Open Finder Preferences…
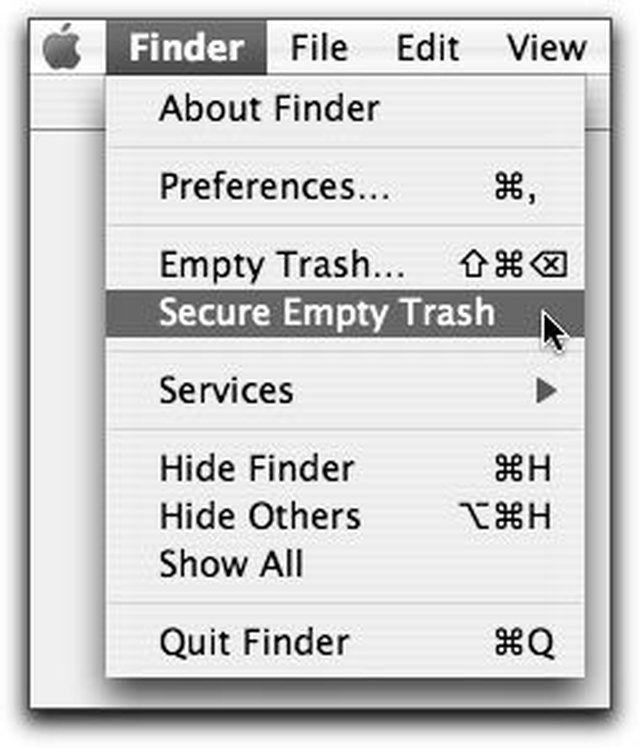The image size is (640, 748). pyautogui.click(x=345, y=187)
